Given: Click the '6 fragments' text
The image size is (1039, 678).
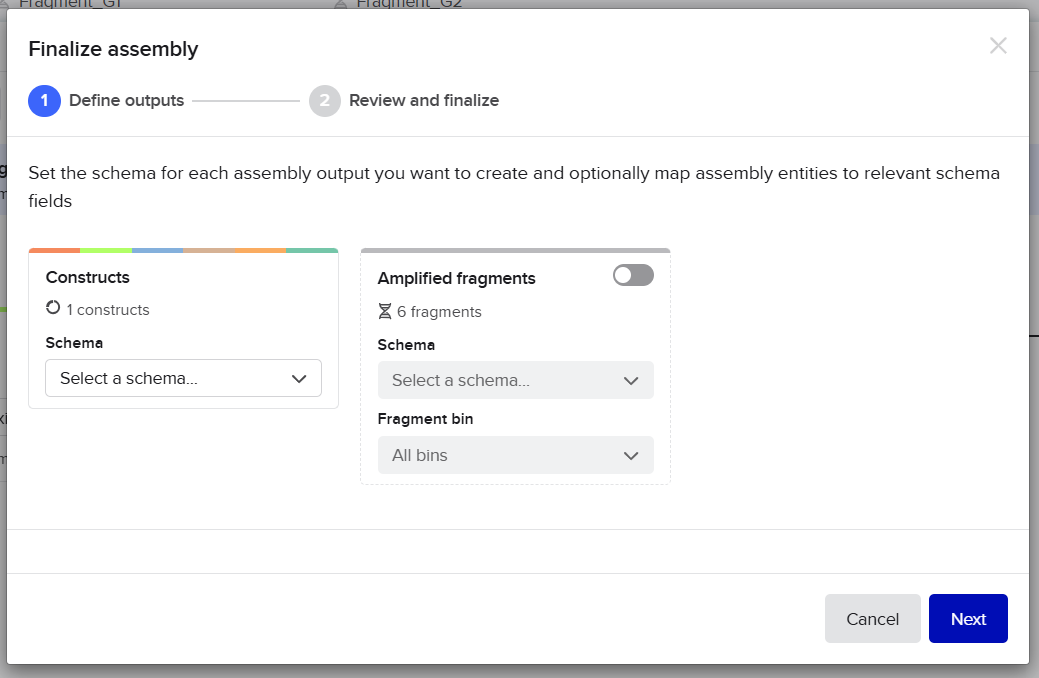Looking at the screenshot, I should pyautogui.click(x=439, y=312).
